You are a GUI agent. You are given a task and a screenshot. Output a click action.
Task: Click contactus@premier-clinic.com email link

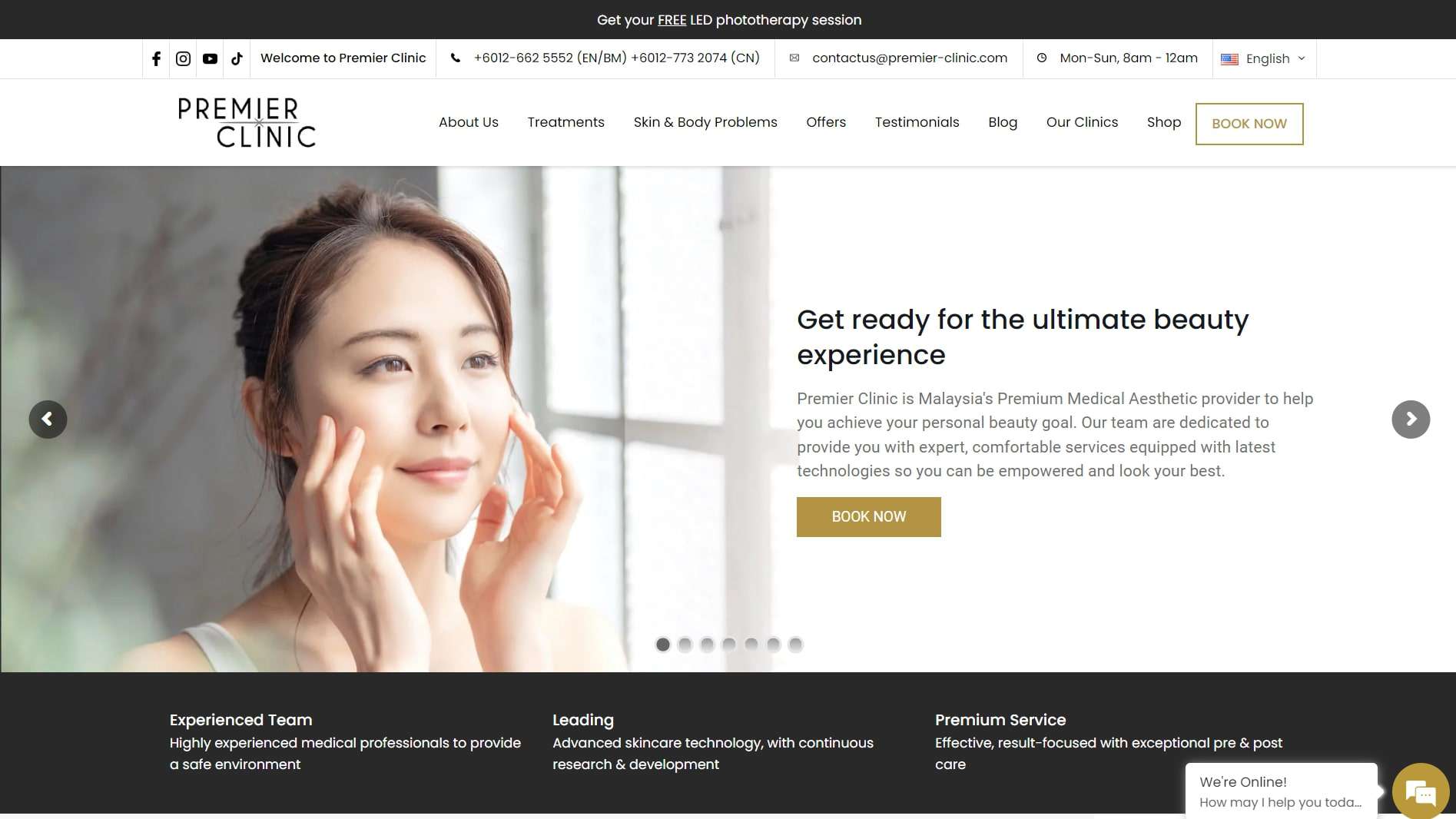(x=910, y=58)
